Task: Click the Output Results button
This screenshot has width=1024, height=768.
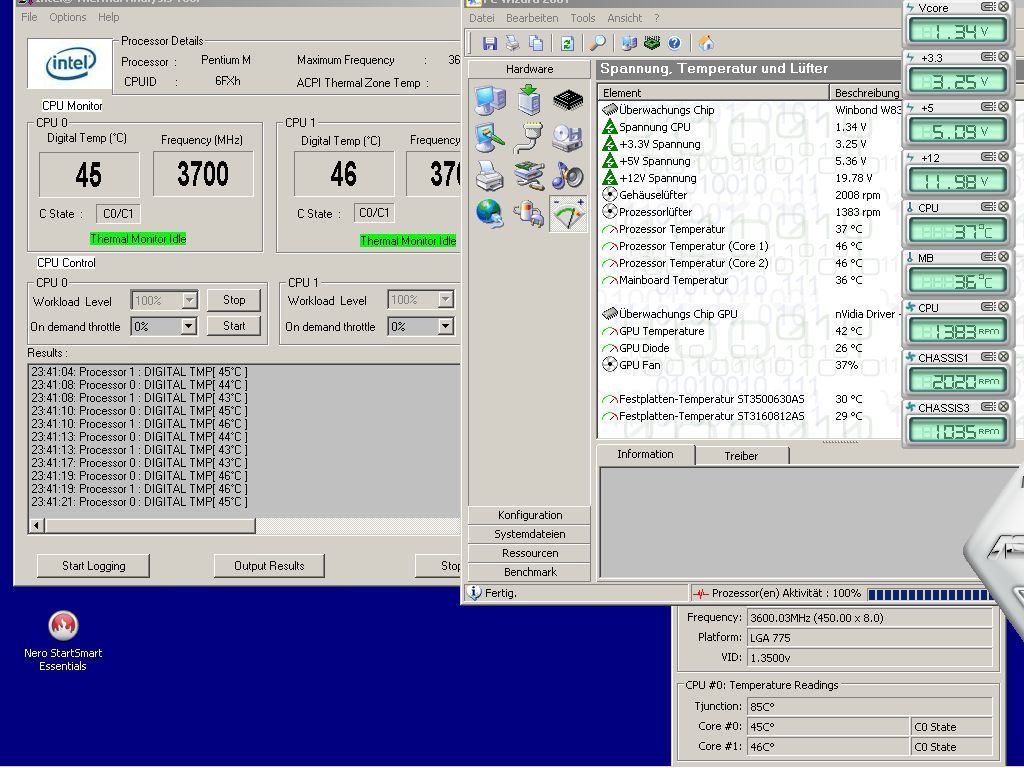Action: [269, 566]
